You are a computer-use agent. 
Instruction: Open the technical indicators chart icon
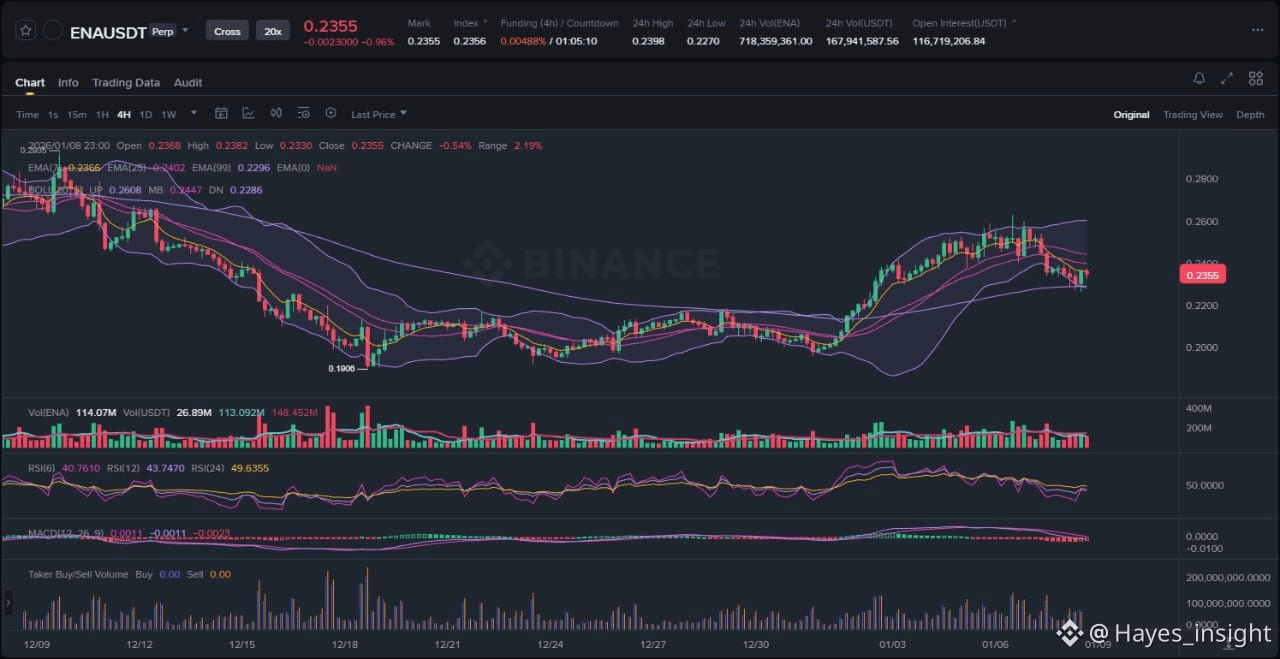tap(248, 114)
